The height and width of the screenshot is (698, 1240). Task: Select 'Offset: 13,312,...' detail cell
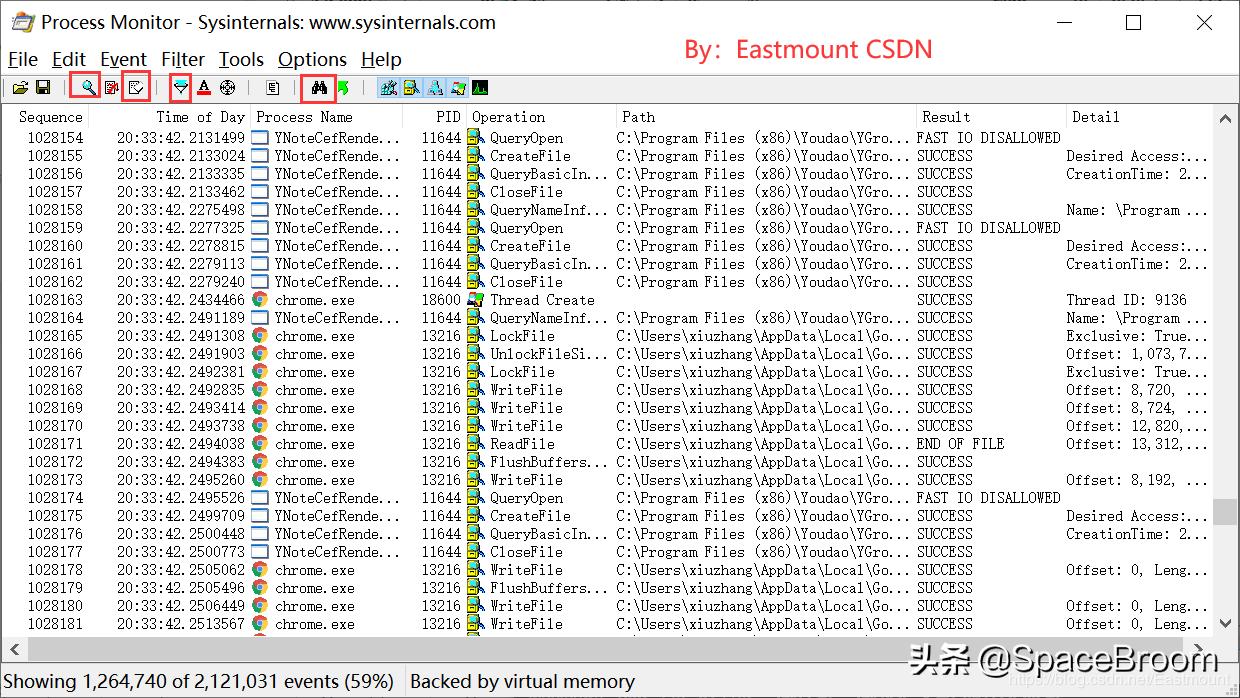click(1137, 444)
